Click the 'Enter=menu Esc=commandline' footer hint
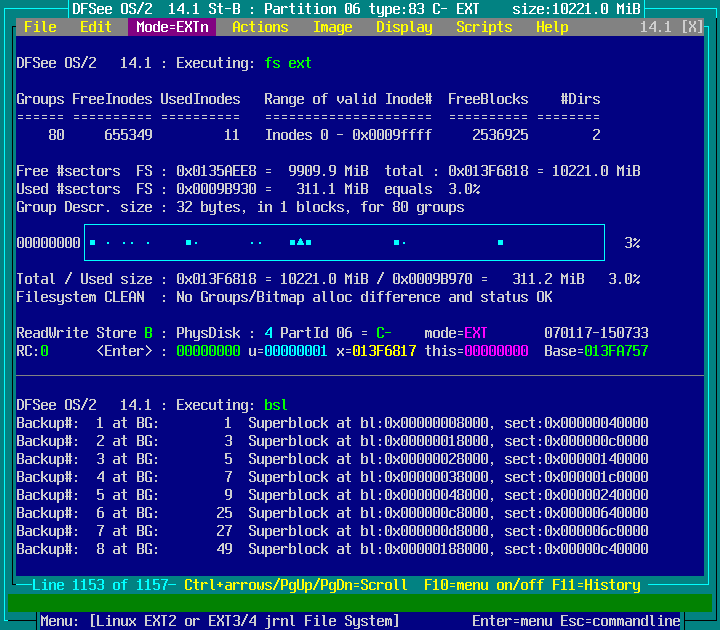 click(576, 621)
